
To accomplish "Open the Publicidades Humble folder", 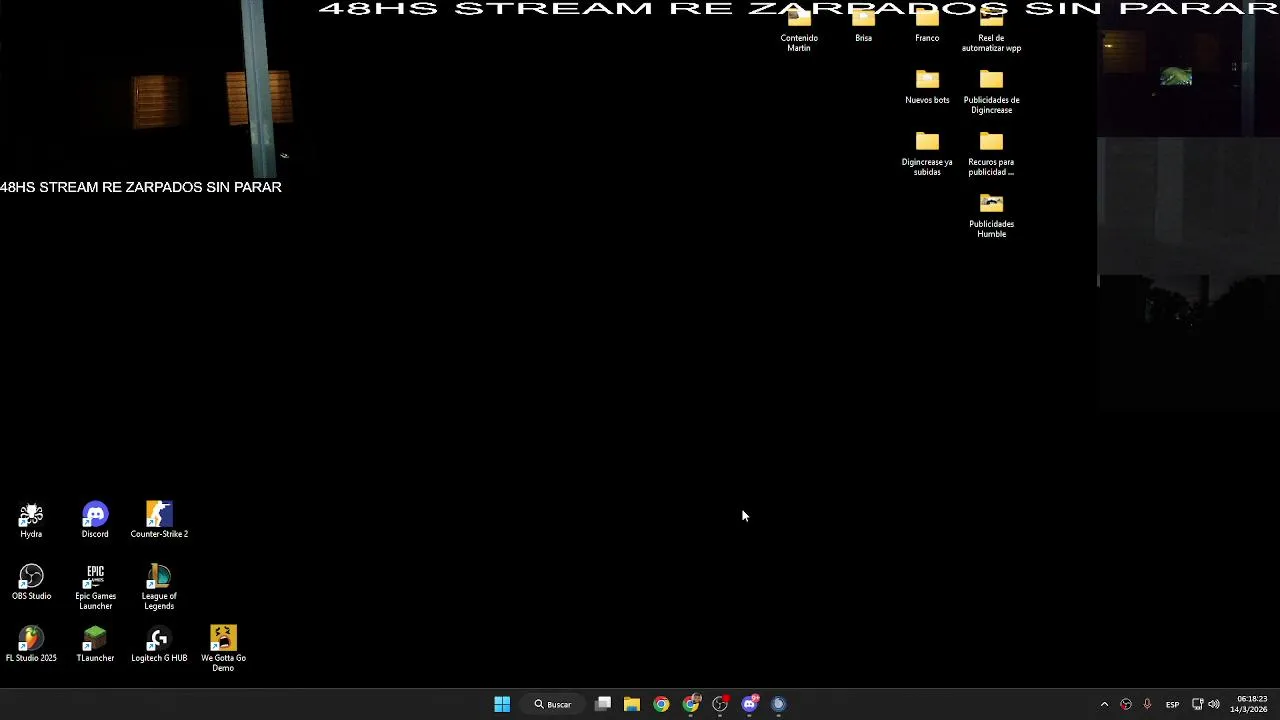I will [x=991, y=216].
